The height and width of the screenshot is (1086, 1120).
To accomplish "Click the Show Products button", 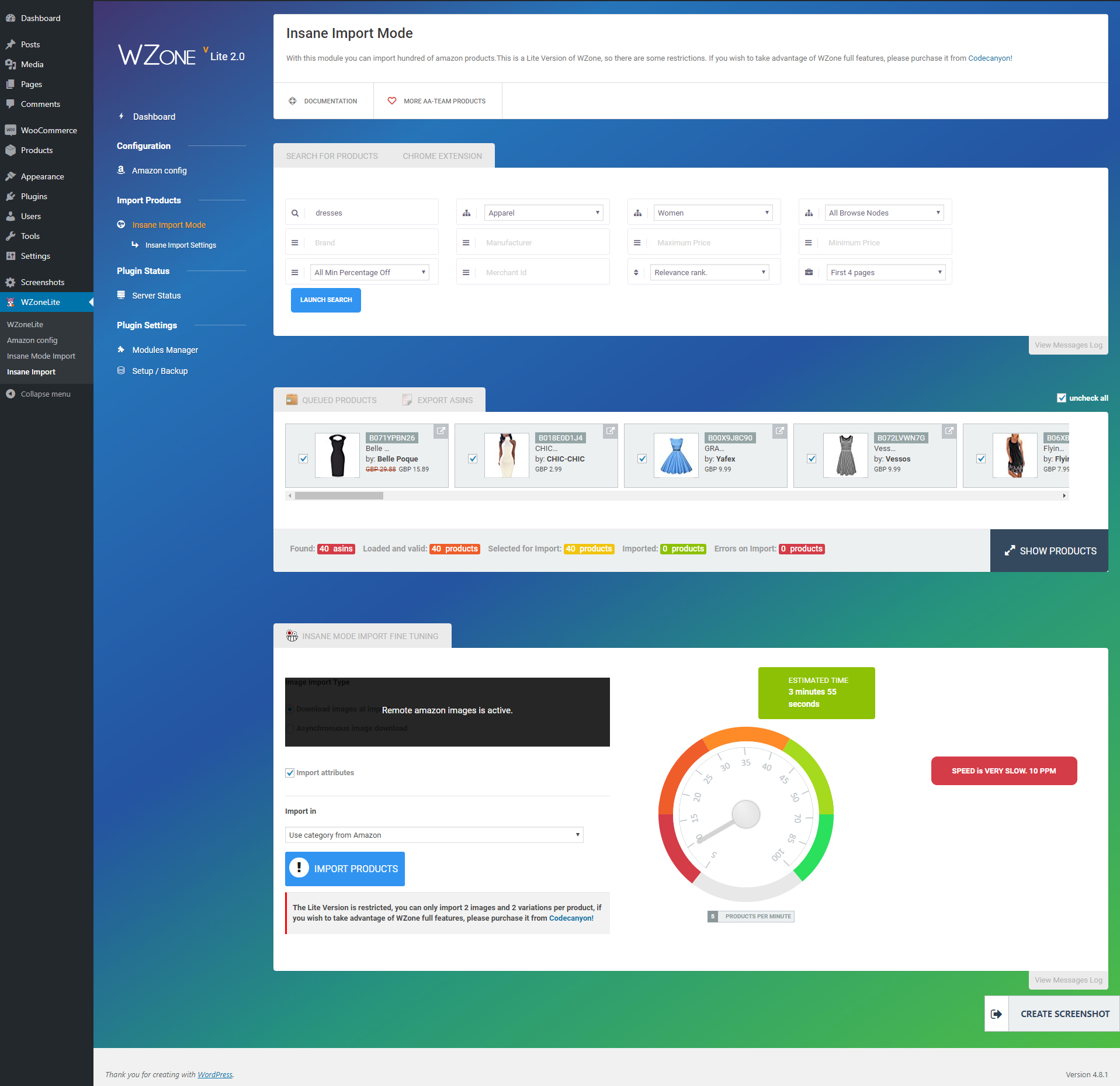I will click(x=1049, y=551).
